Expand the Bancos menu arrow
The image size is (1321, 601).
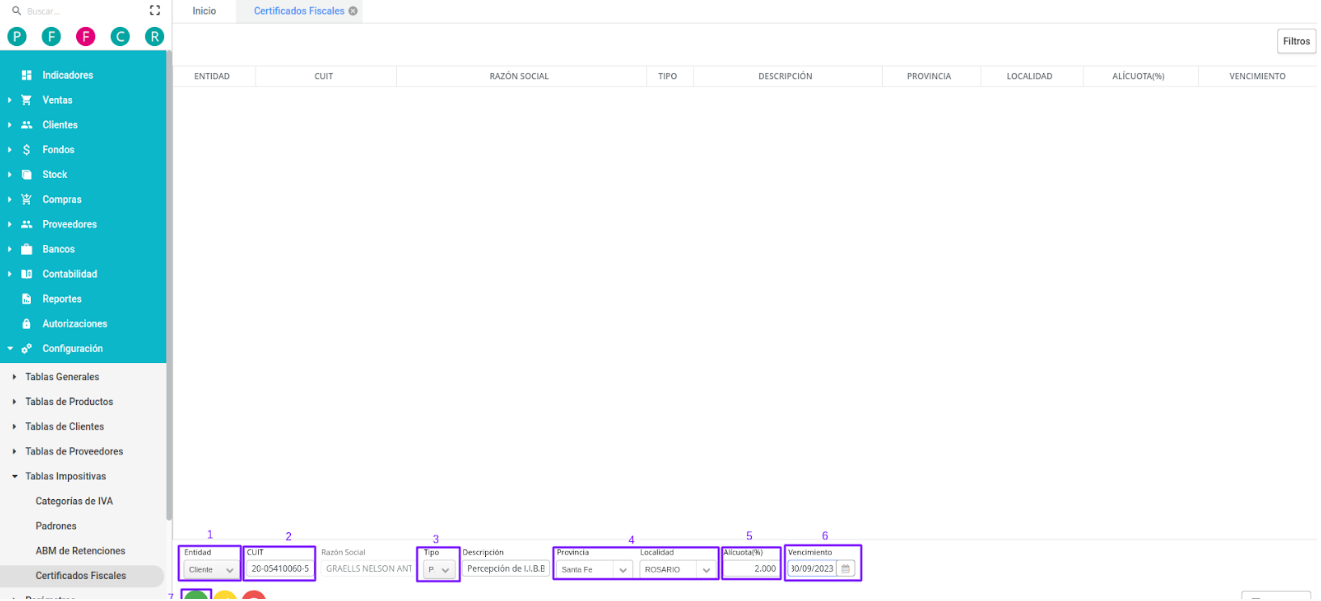10,249
